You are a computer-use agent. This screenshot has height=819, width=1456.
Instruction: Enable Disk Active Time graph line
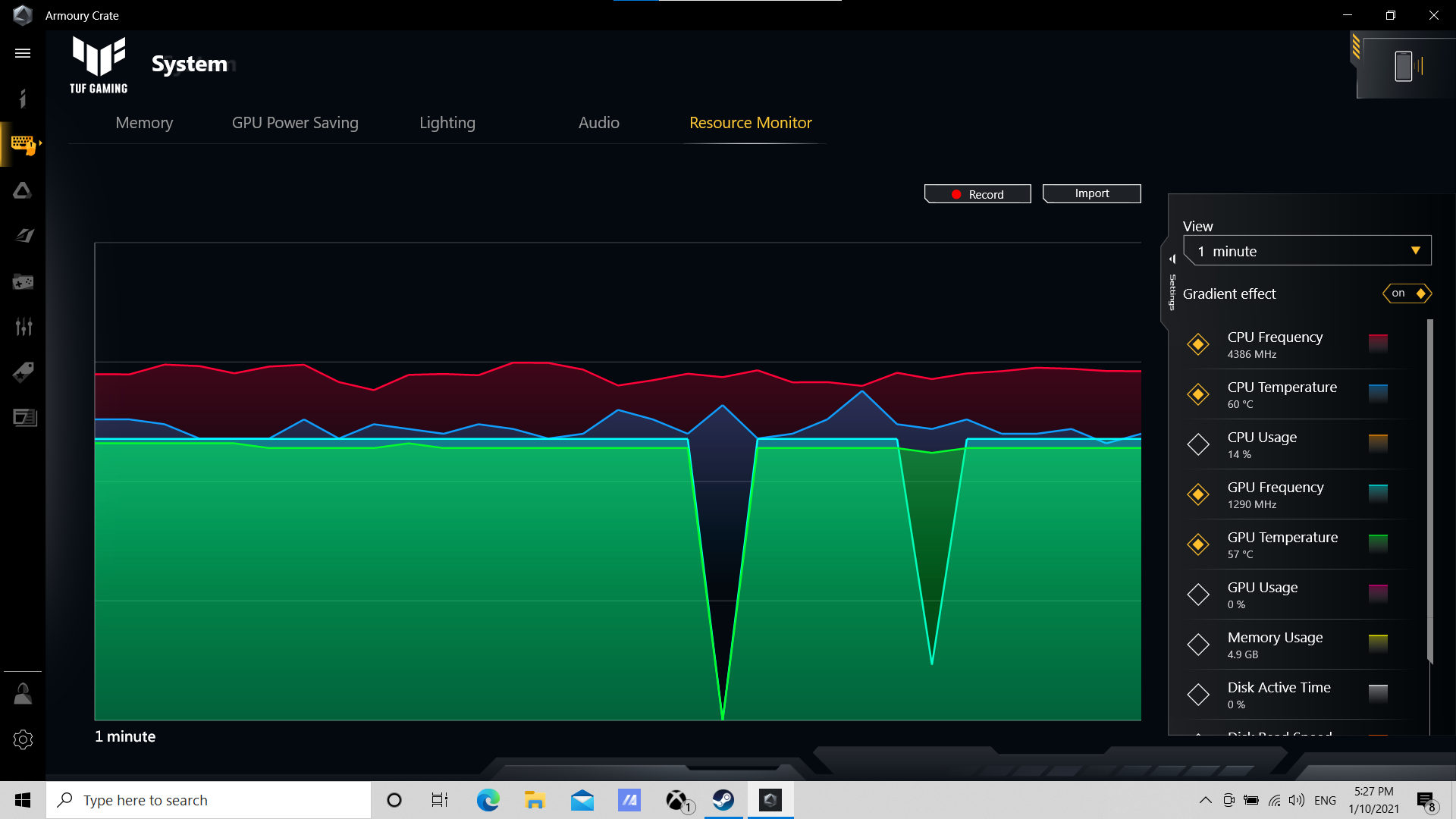pos(1198,695)
